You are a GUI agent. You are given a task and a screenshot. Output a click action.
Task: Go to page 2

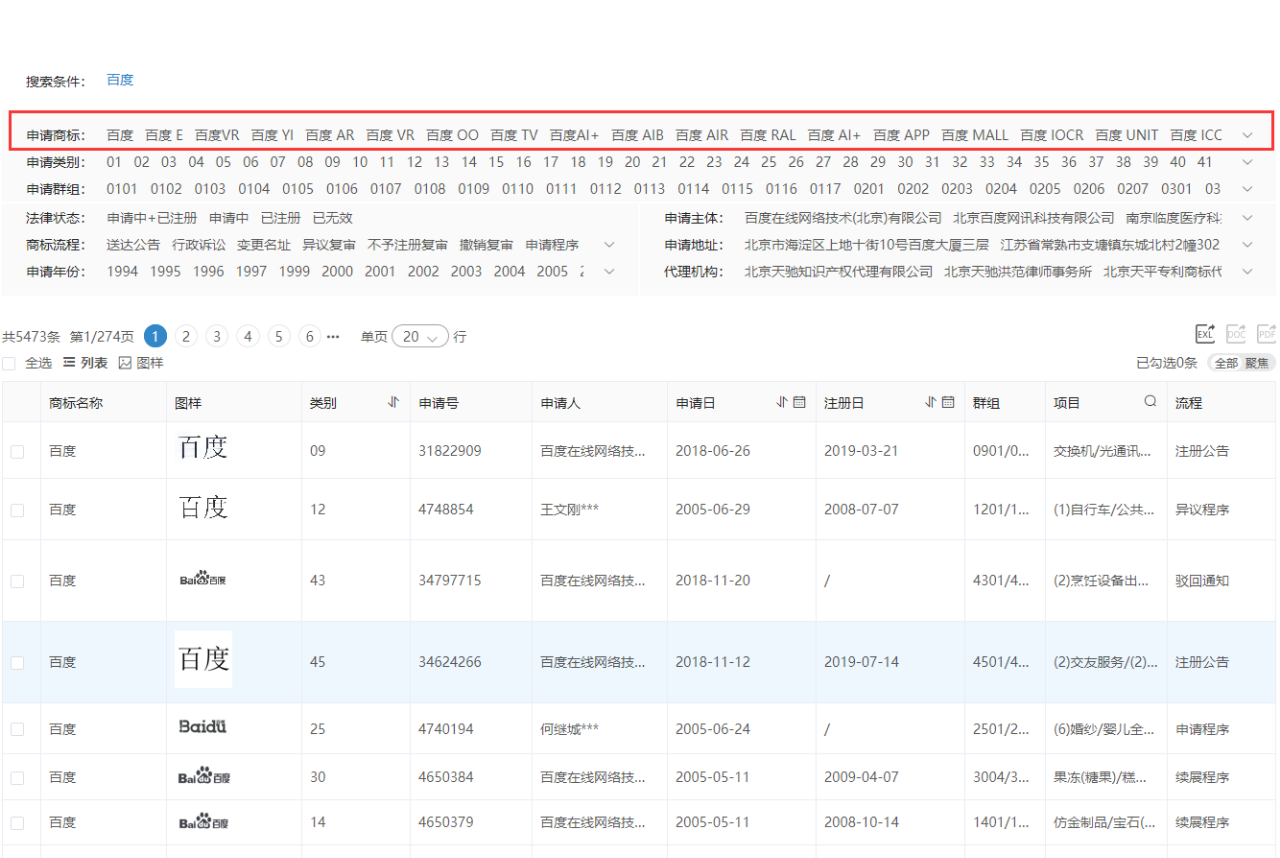[186, 337]
